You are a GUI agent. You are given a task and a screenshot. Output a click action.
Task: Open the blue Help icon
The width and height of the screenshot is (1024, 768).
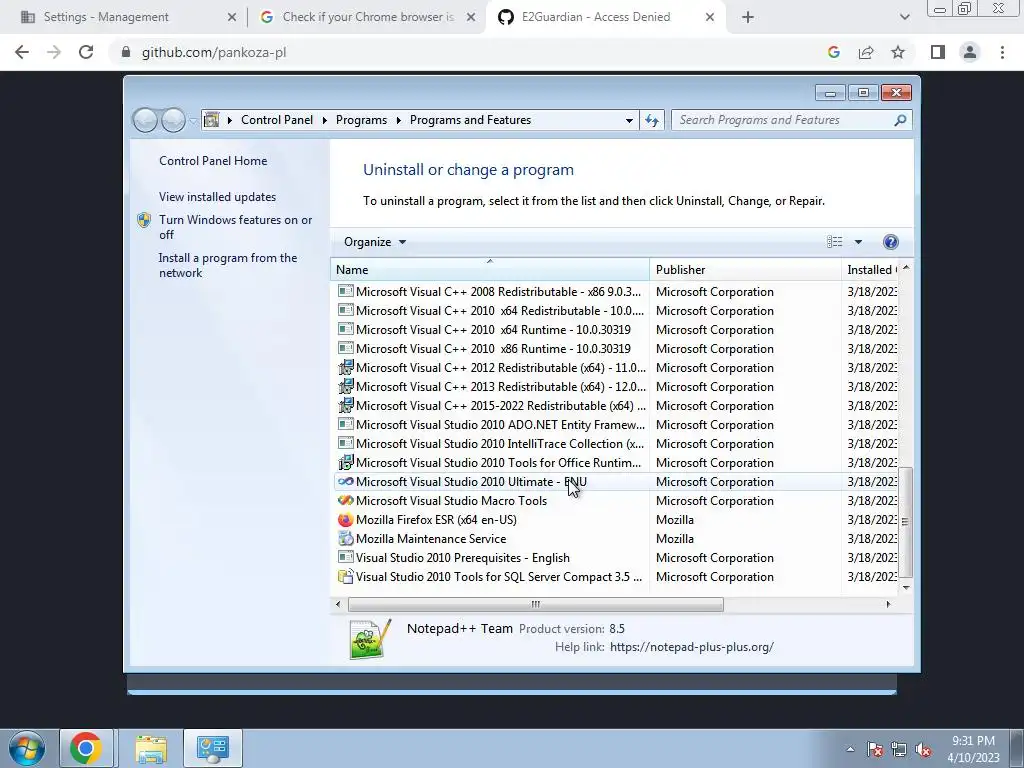[x=890, y=242]
